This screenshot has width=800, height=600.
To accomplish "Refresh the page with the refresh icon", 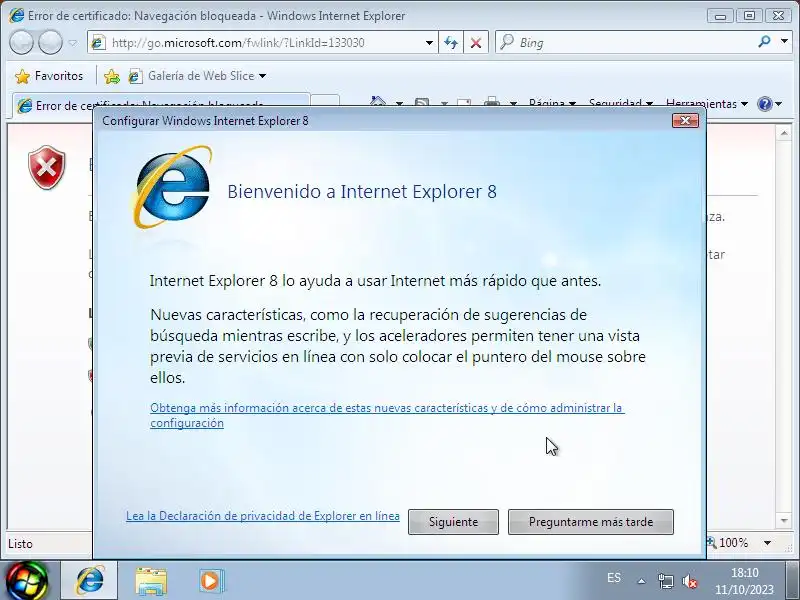I will pos(451,43).
